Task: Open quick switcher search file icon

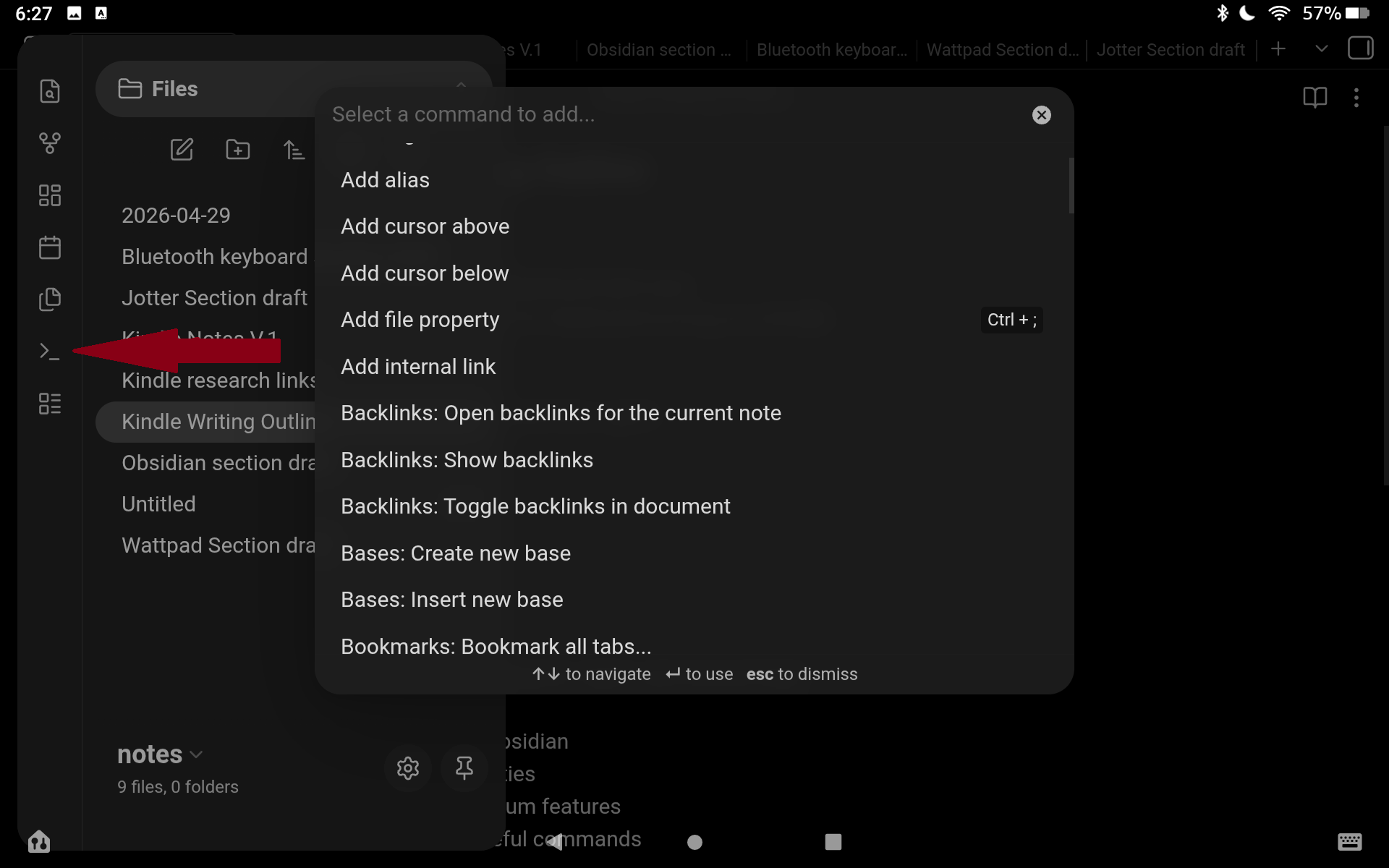Action: click(49, 91)
